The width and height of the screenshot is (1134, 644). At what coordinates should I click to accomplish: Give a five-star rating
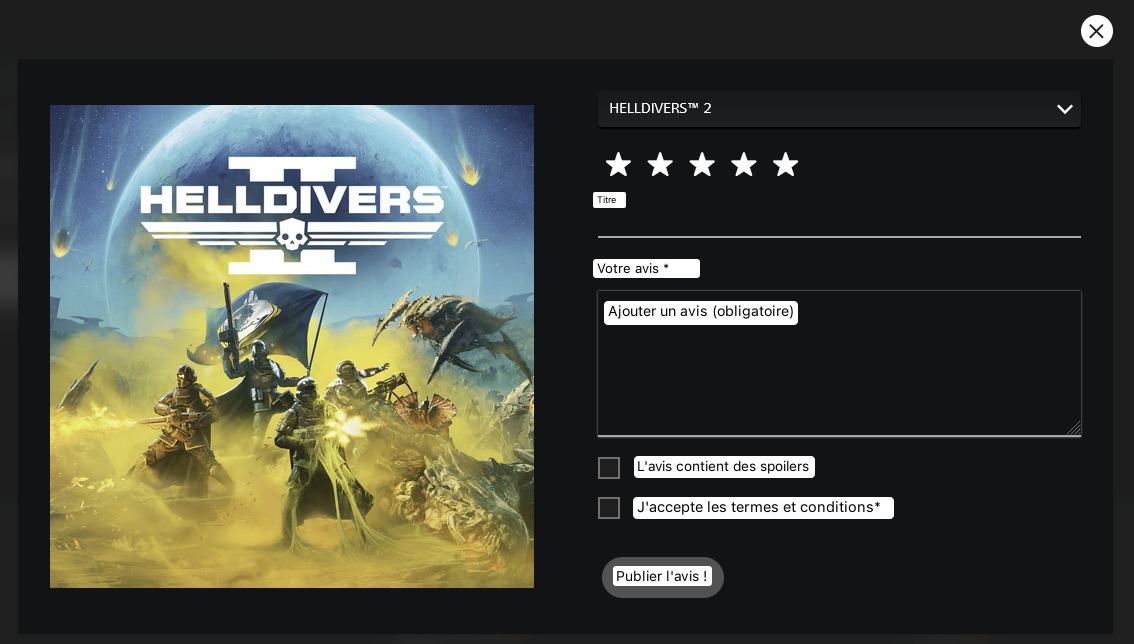[x=785, y=165]
